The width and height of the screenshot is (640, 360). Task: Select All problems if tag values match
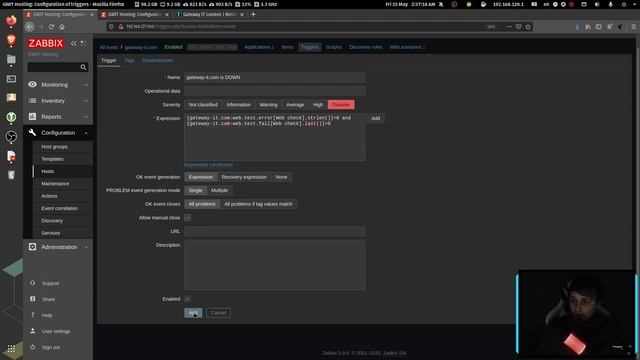point(258,204)
